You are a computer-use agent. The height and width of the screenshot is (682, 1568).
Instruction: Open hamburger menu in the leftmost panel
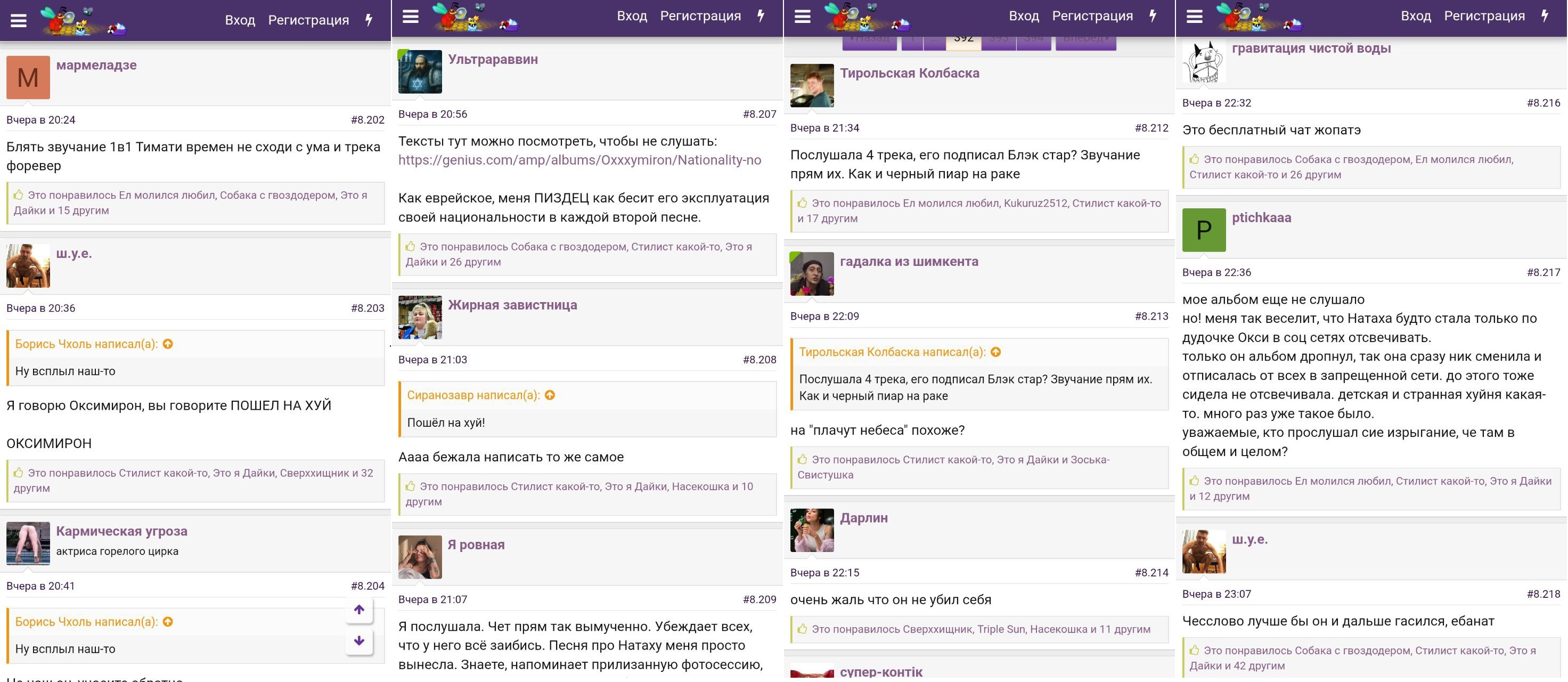coord(19,20)
